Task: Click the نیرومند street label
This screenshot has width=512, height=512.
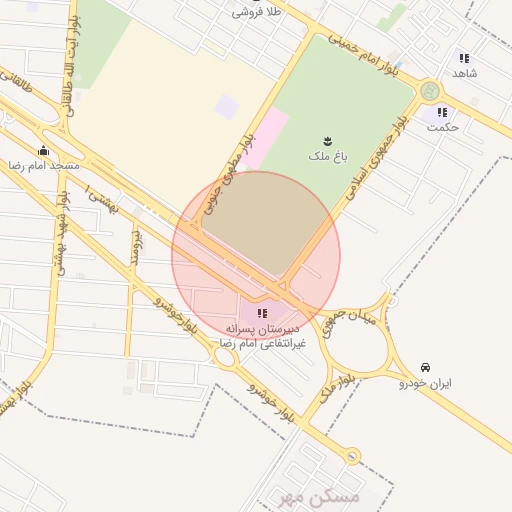Action: point(137,248)
